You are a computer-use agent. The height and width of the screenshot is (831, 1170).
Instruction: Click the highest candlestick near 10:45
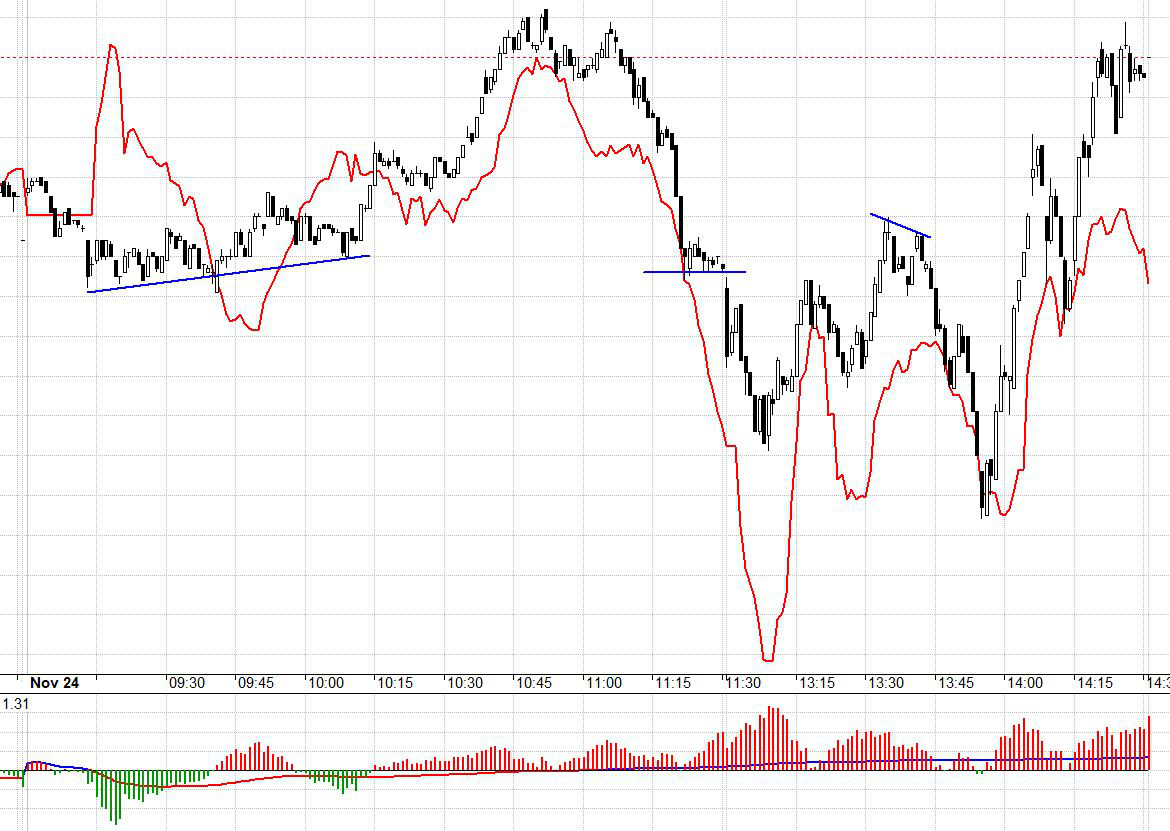tap(545, 22)
